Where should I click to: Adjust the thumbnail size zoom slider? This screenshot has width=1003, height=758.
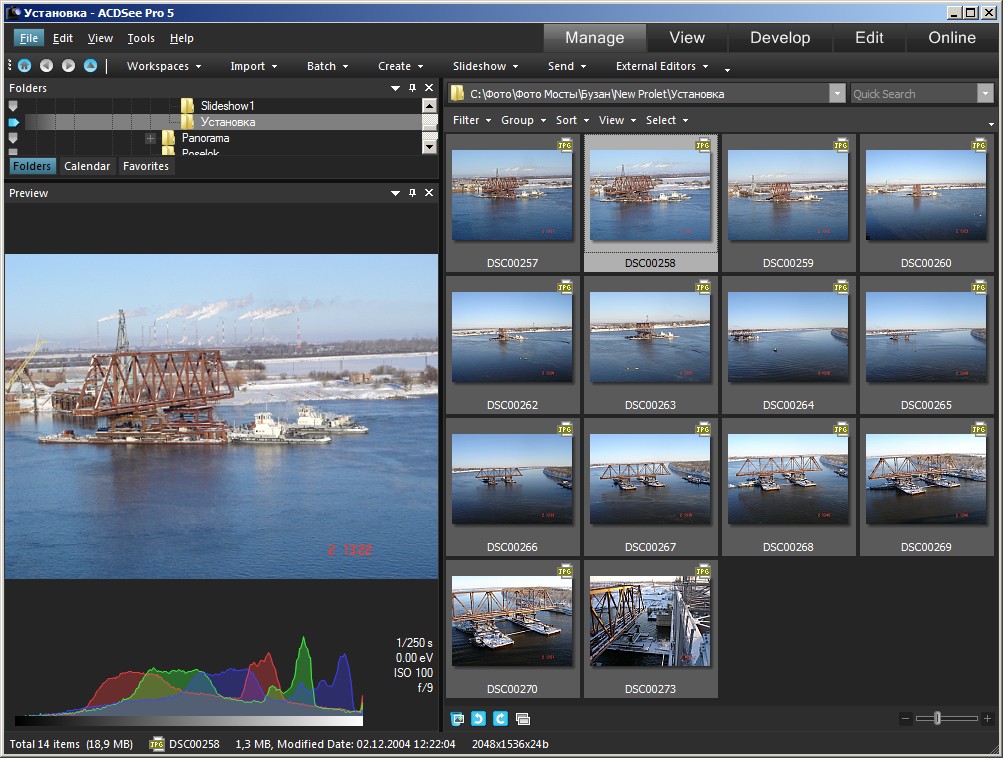pos(938,718)
